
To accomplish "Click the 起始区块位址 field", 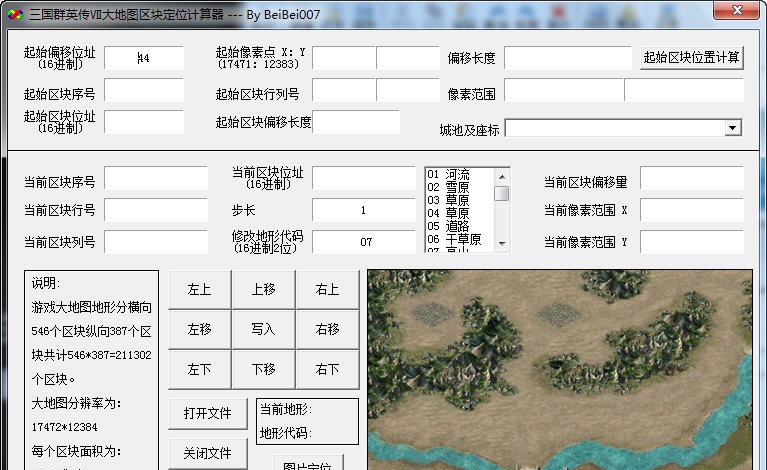I will (x=144, y=122).
